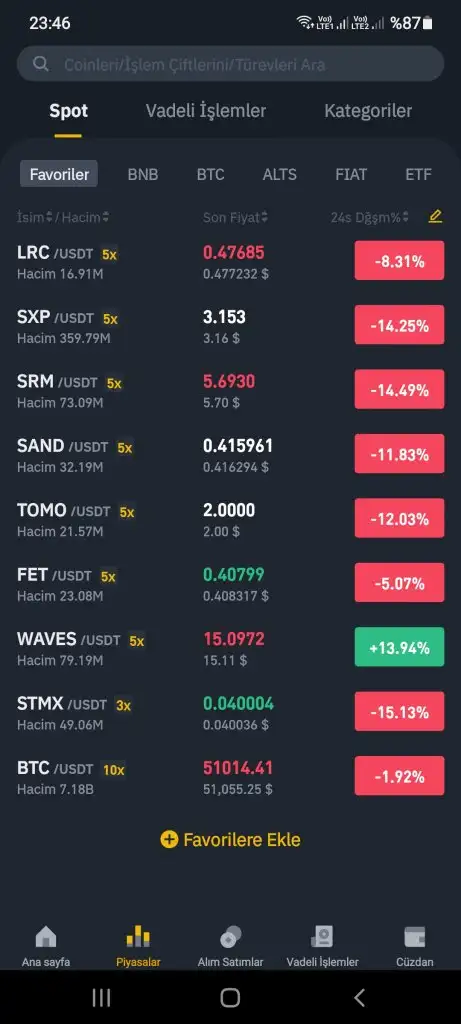Open the LRC/USDT pair row
Screen dimensions: 461x1024
(x=230, y=261)
